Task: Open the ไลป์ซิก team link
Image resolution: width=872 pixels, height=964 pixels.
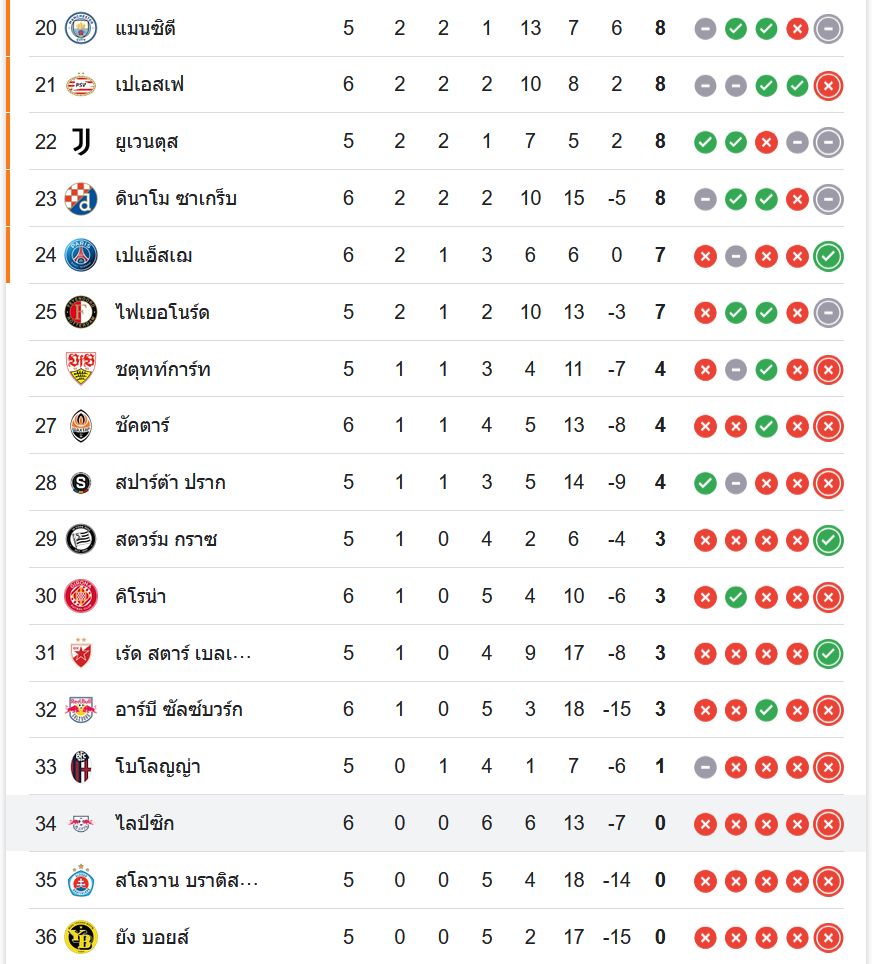Action: tap(145, 824)
